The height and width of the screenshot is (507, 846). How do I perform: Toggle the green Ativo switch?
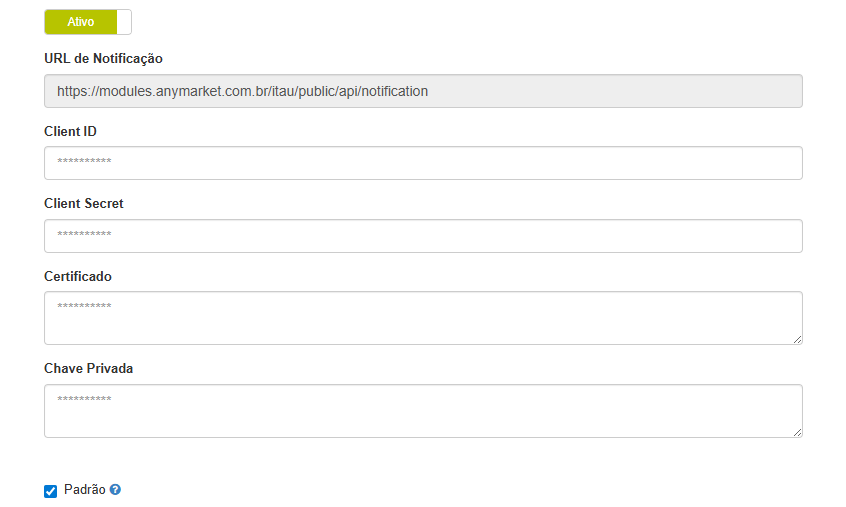tap(81, 22)
